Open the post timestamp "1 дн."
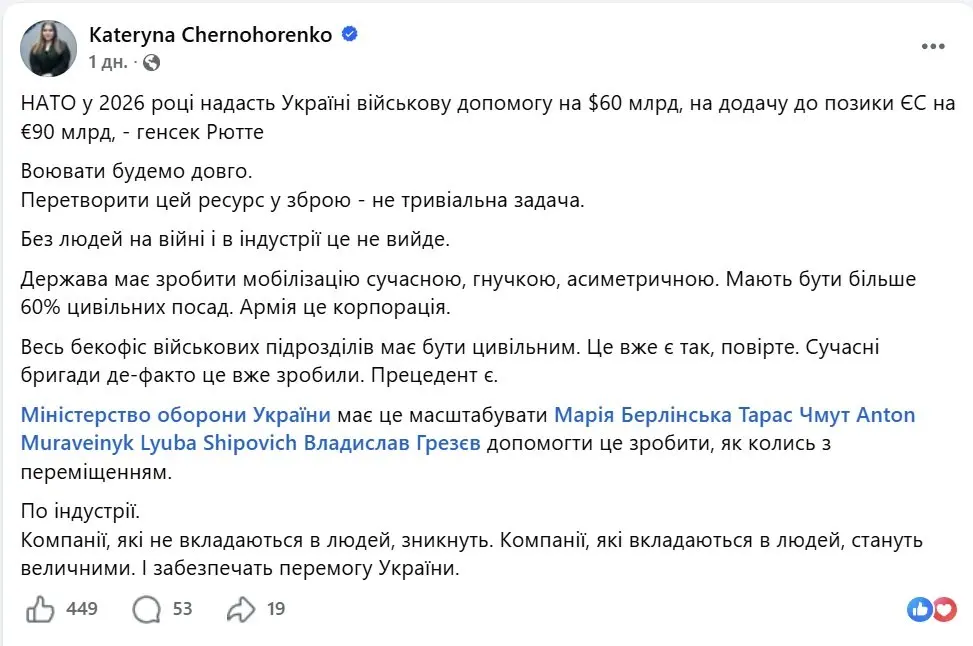Viewport: 973px width, 646px height. (109, 62)
